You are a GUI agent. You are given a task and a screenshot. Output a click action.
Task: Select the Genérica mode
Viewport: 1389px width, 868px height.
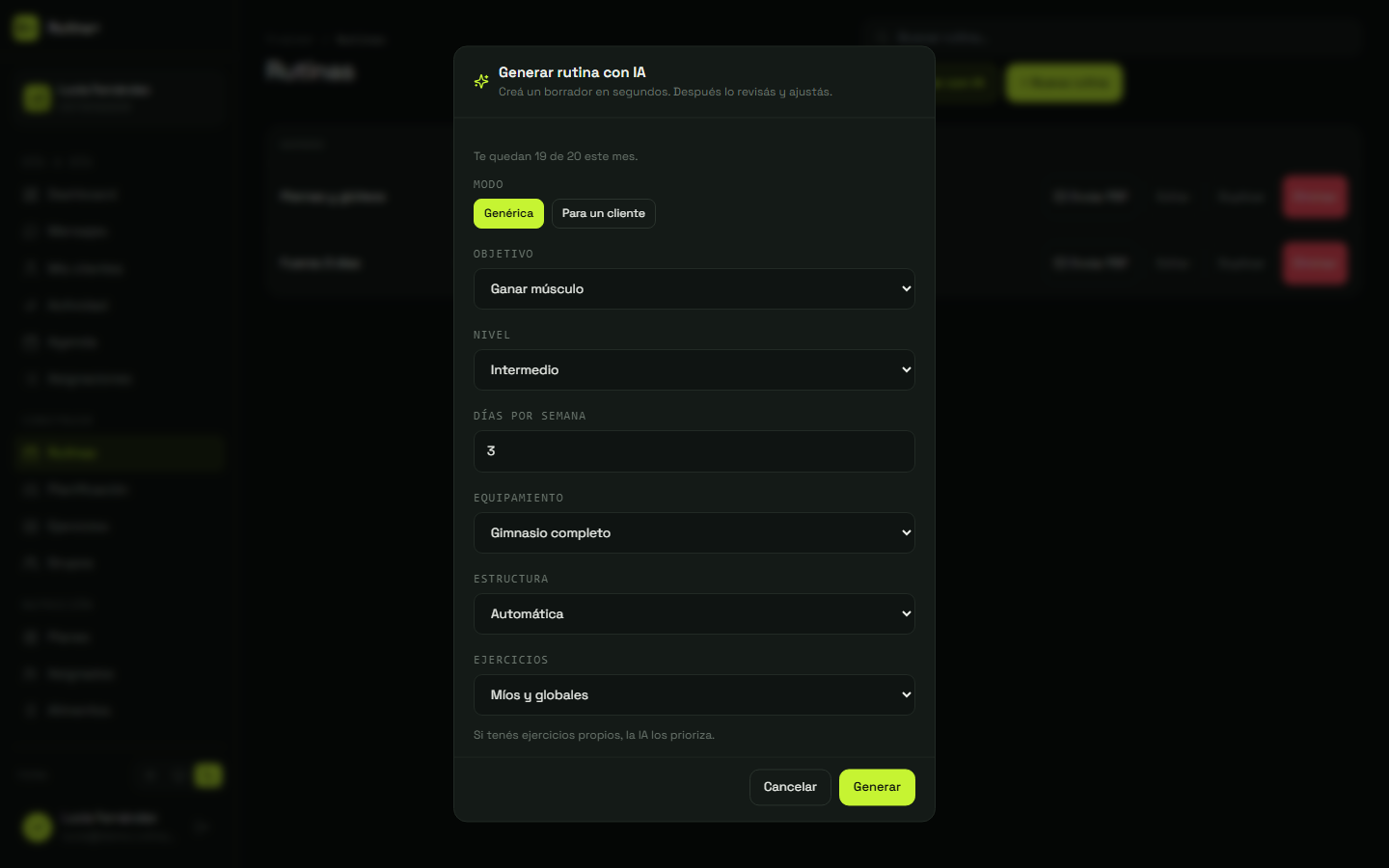click(508, 213)
